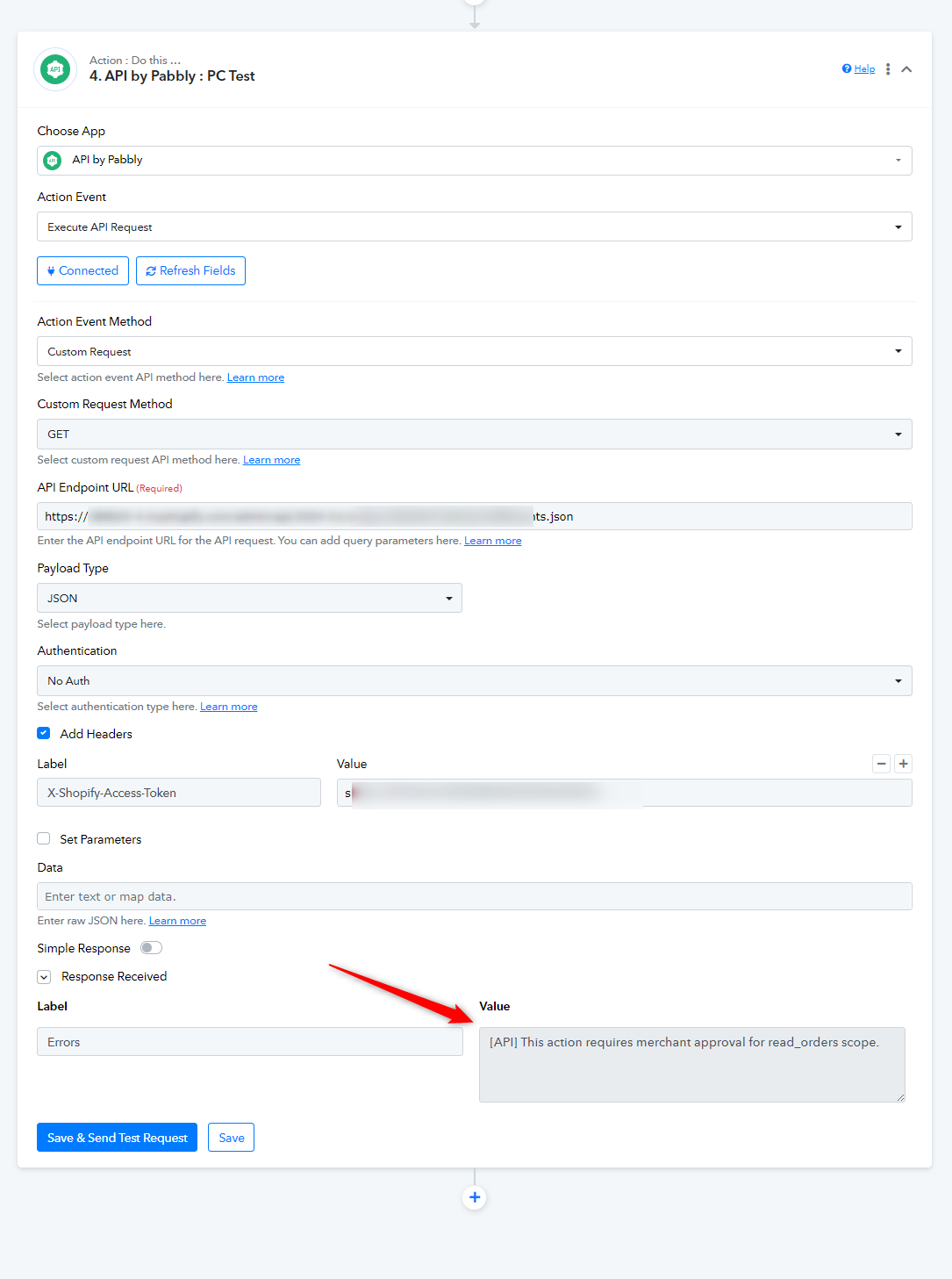Screen dimensions: 952x1279
Task: Click the Refresh Fields button
Action: pos(190,270)
